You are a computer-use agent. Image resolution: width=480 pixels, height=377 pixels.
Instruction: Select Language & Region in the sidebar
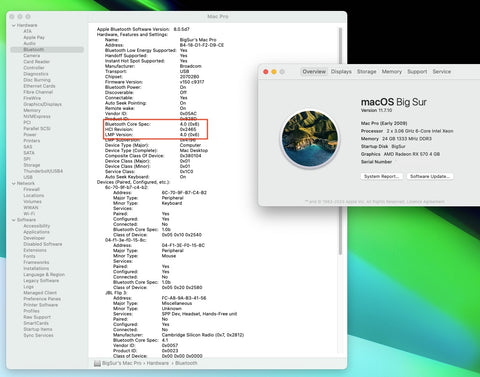(x=44, y=275)
